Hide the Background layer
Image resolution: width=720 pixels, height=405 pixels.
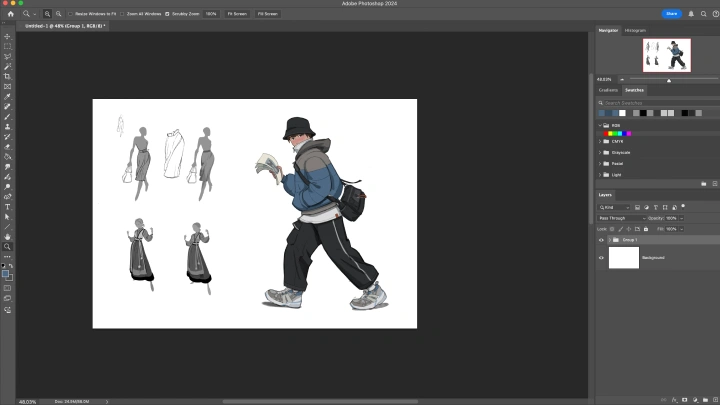[601, 258]
